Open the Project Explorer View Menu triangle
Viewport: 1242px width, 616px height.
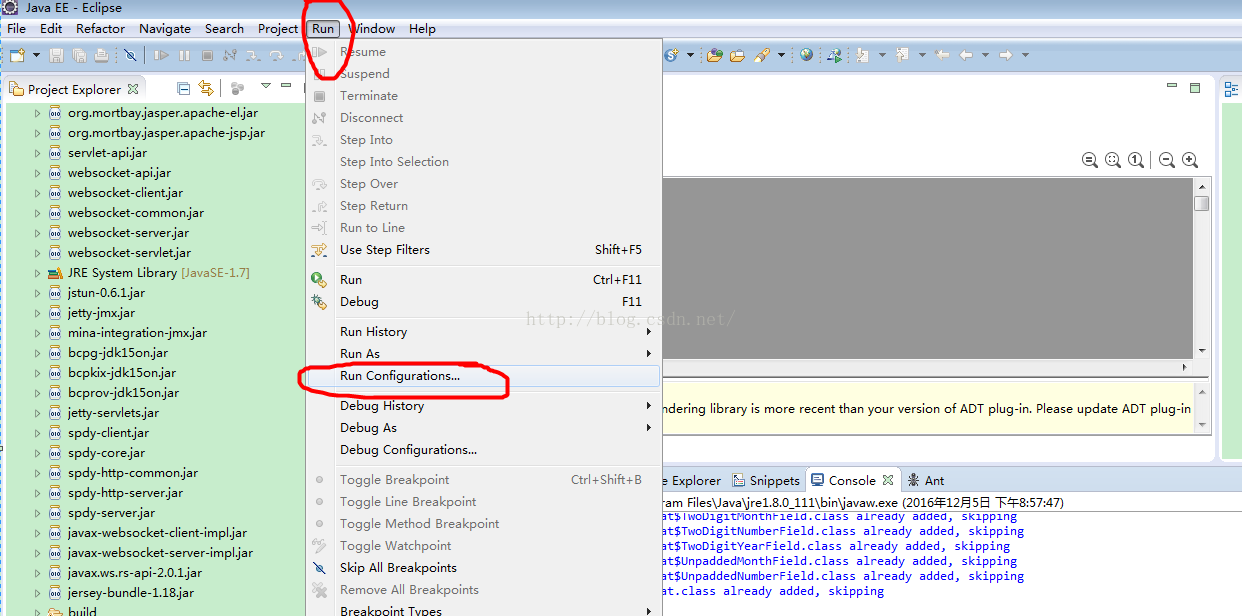point(266,87)
